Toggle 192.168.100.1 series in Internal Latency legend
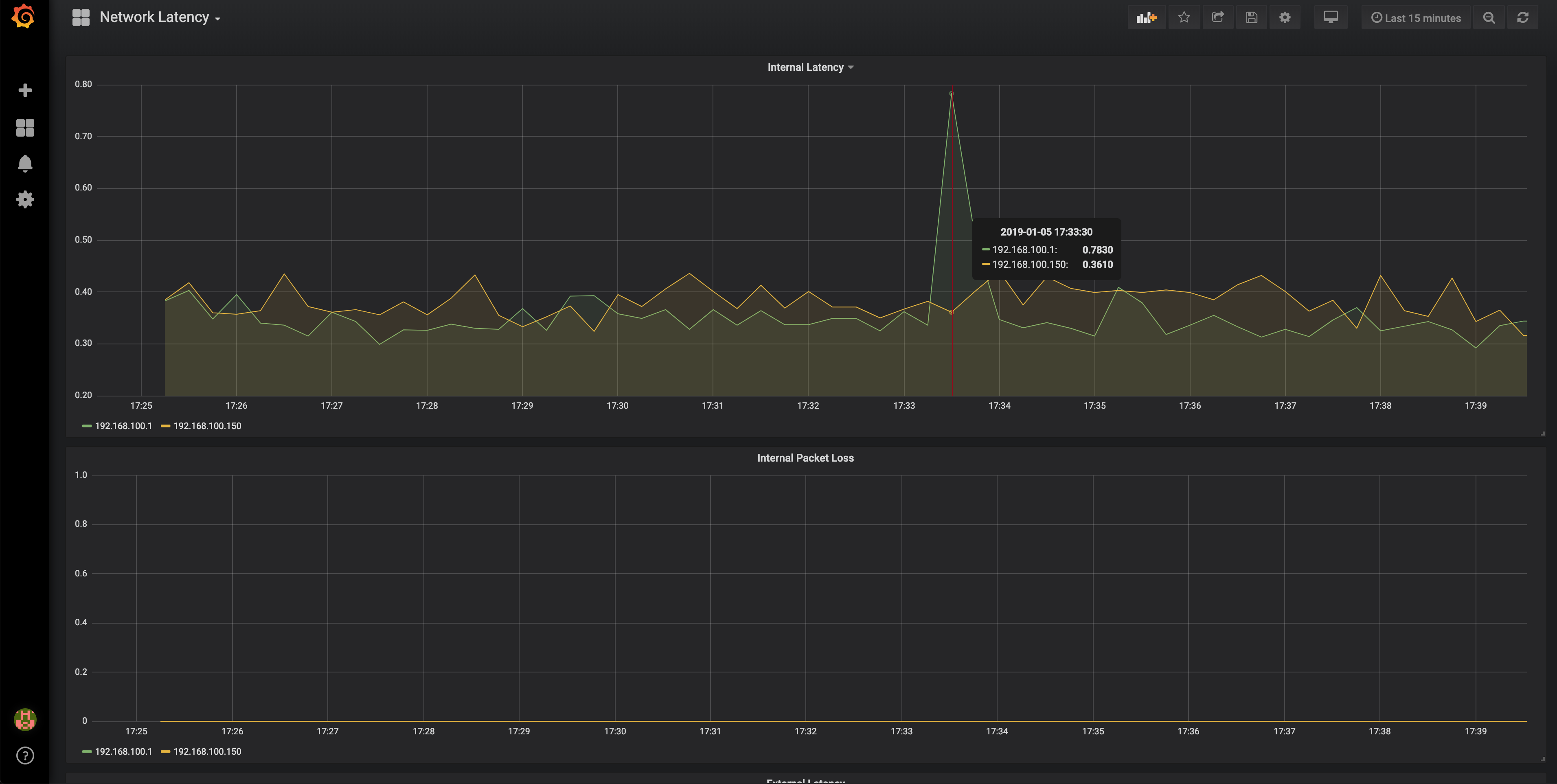Image resolution: width=1557 pixels, height=784 pixels. click(x=123, y=426)
